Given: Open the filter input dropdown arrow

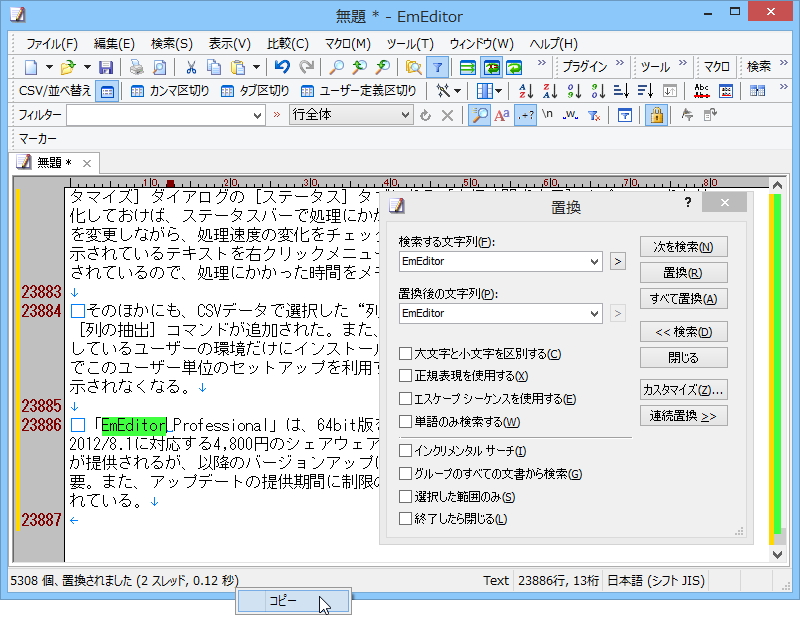Looking at the screenshot, I should 256,114.
